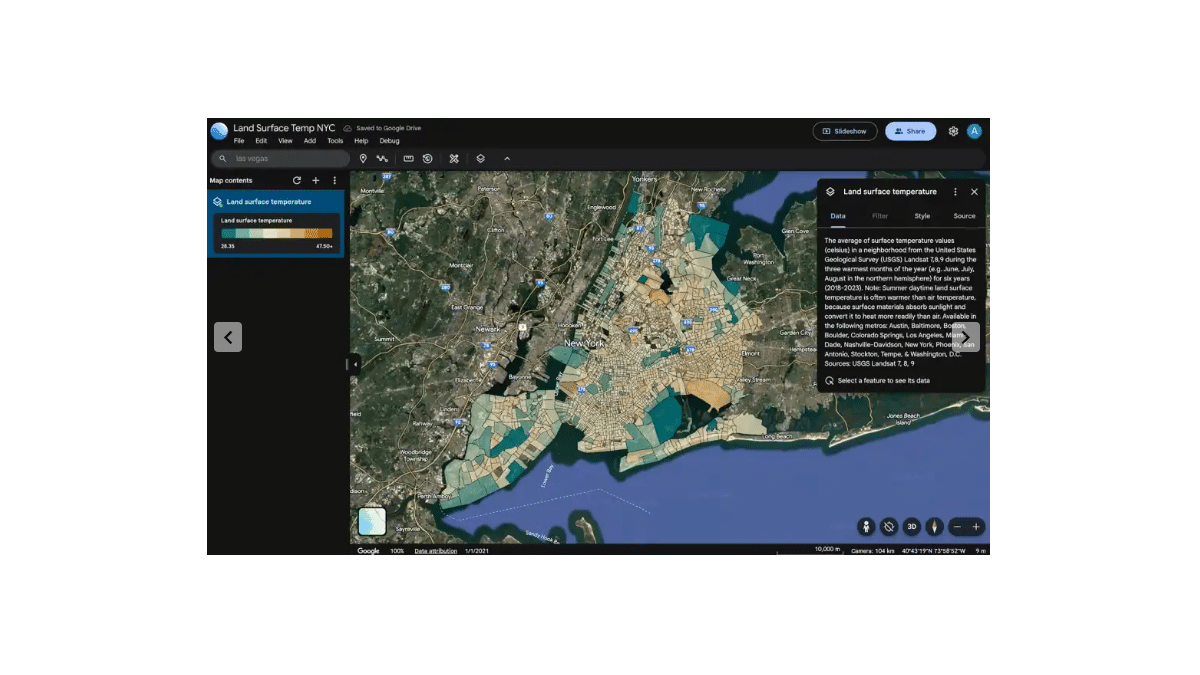
Task: Open the Debug menu
Action: [389, 141]
